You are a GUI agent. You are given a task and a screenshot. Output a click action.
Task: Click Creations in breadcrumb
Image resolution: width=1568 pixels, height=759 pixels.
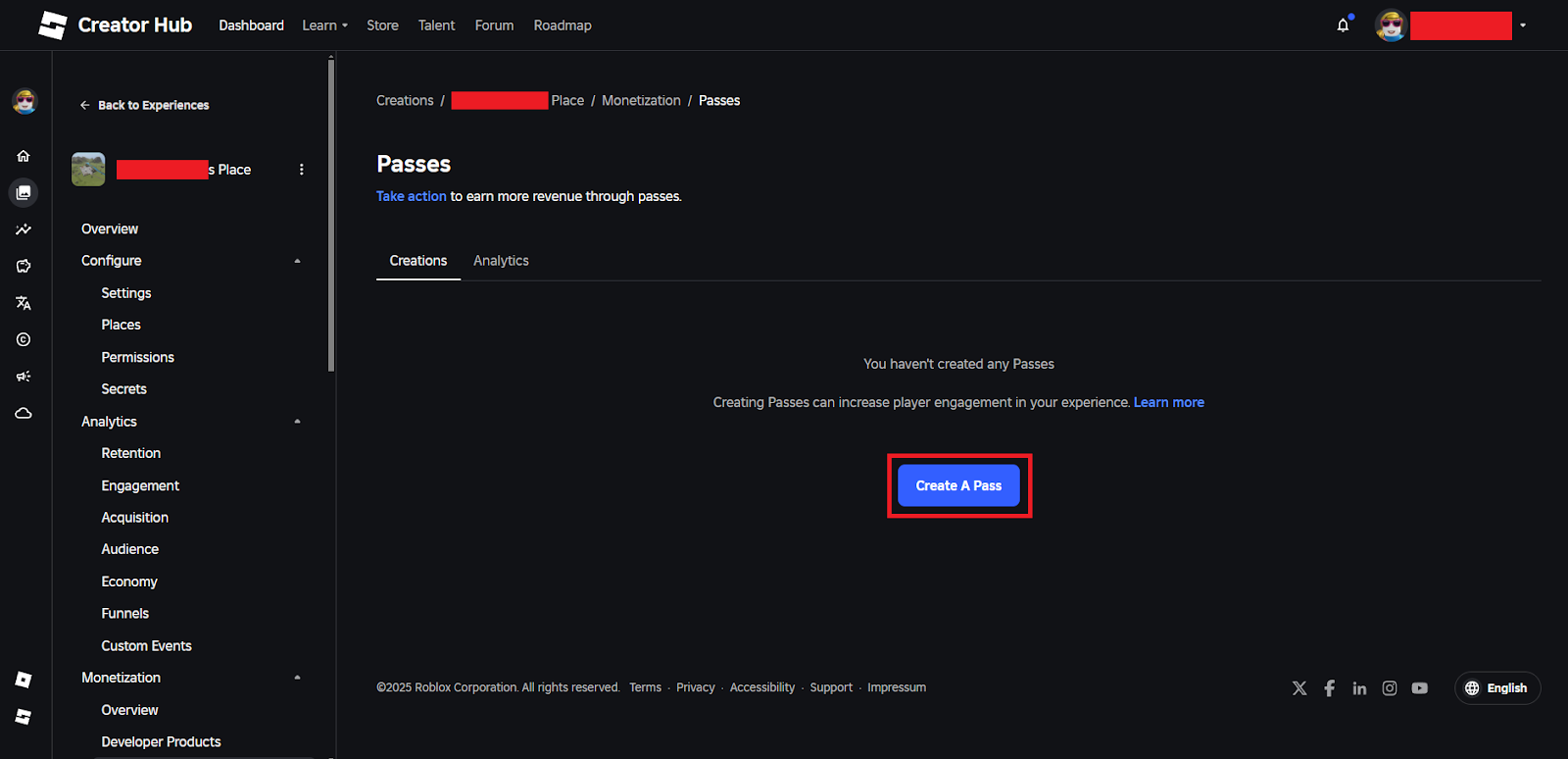click(405, 101)
